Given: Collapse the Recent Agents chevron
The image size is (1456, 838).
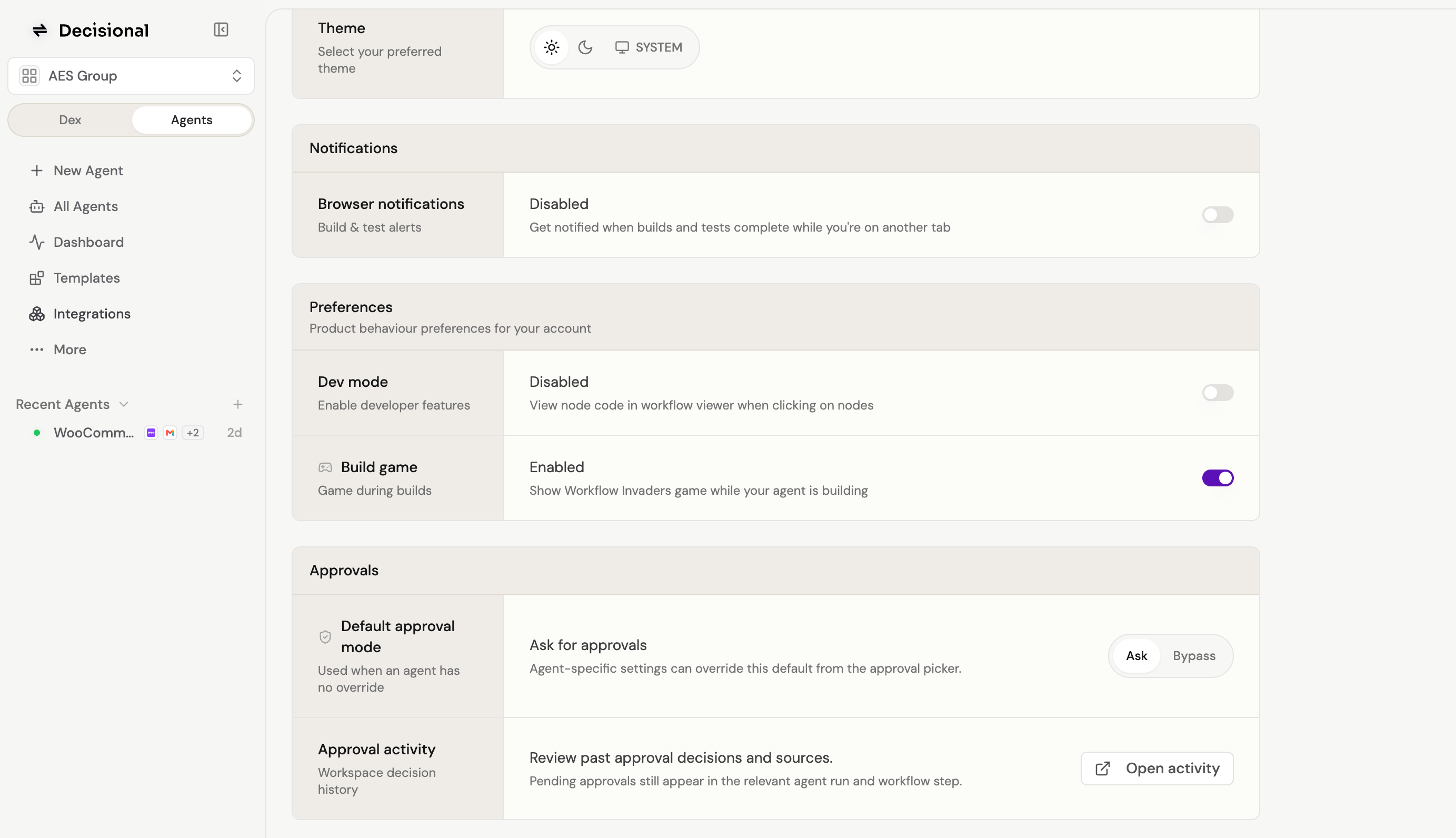Looking at the screenshot, I should click(x=124, y=405).
